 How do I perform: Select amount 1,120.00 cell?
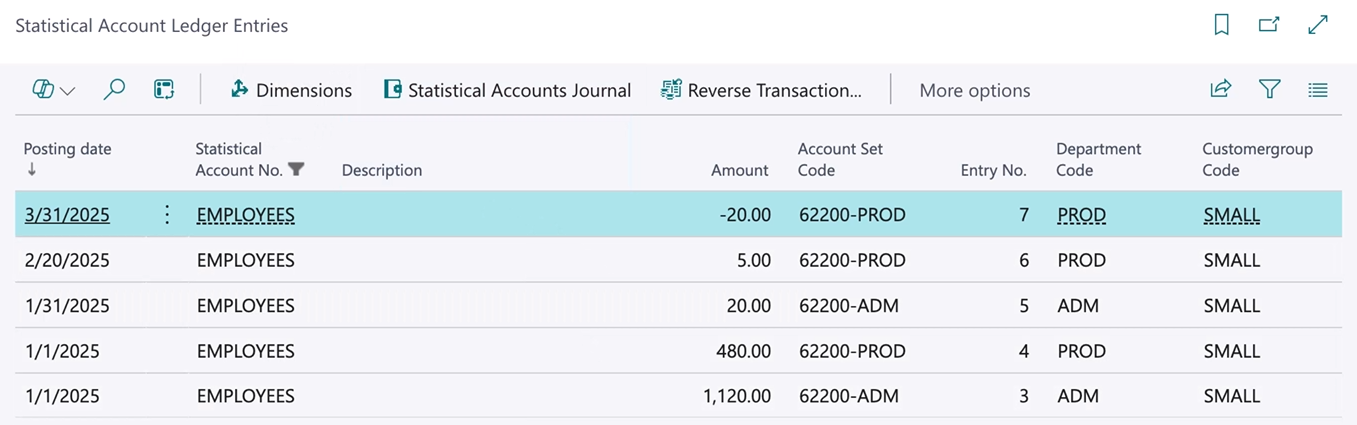(737, 396)
